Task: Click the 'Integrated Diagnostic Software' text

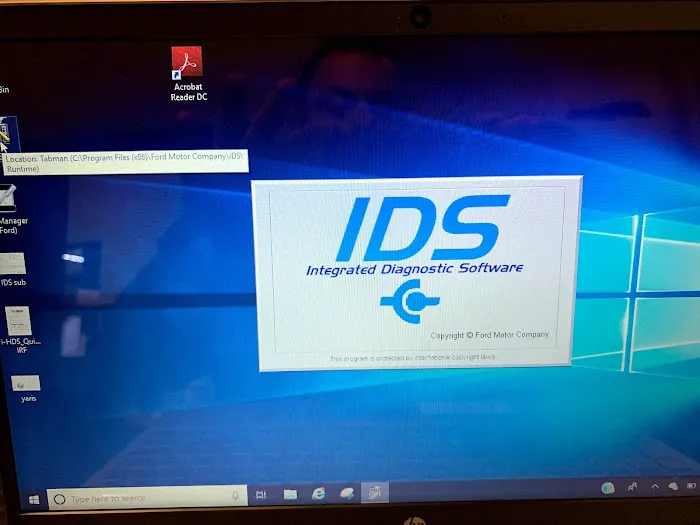Action: [x=415, y=269]
